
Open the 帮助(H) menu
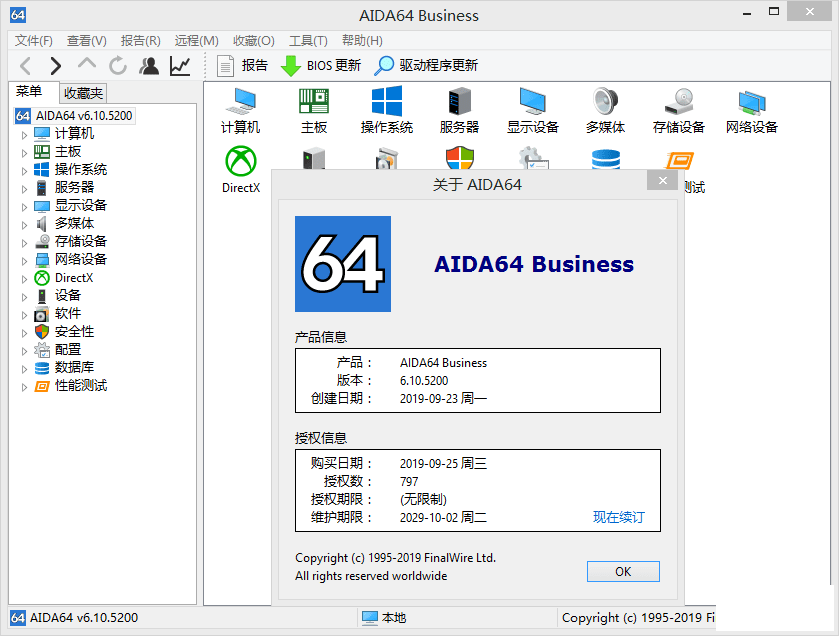(x=362, y=41)
